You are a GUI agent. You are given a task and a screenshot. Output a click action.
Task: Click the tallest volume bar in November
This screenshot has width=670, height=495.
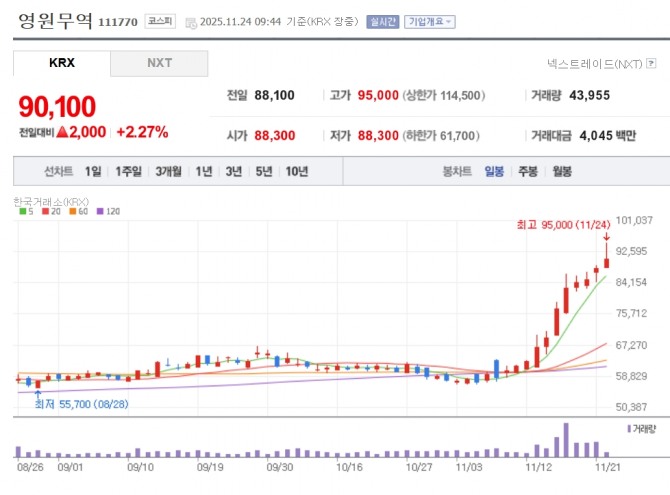pos(566,440)
